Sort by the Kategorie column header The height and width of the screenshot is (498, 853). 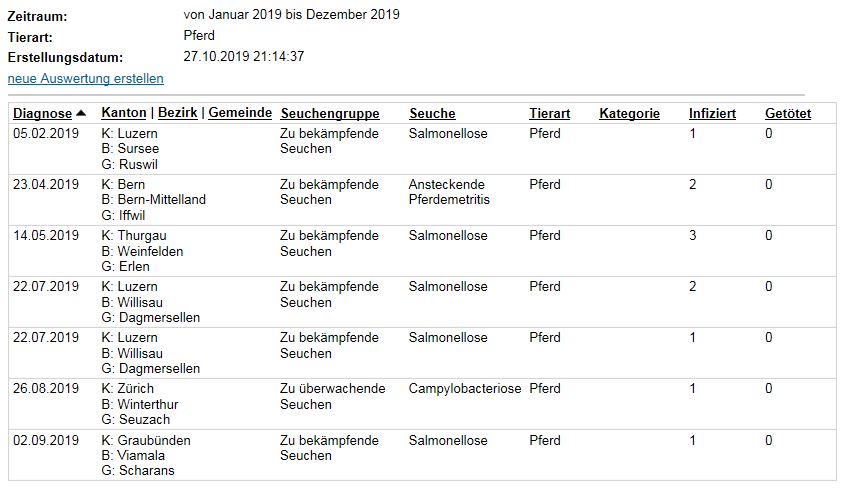pyautogui.click(x=629, y=114)
